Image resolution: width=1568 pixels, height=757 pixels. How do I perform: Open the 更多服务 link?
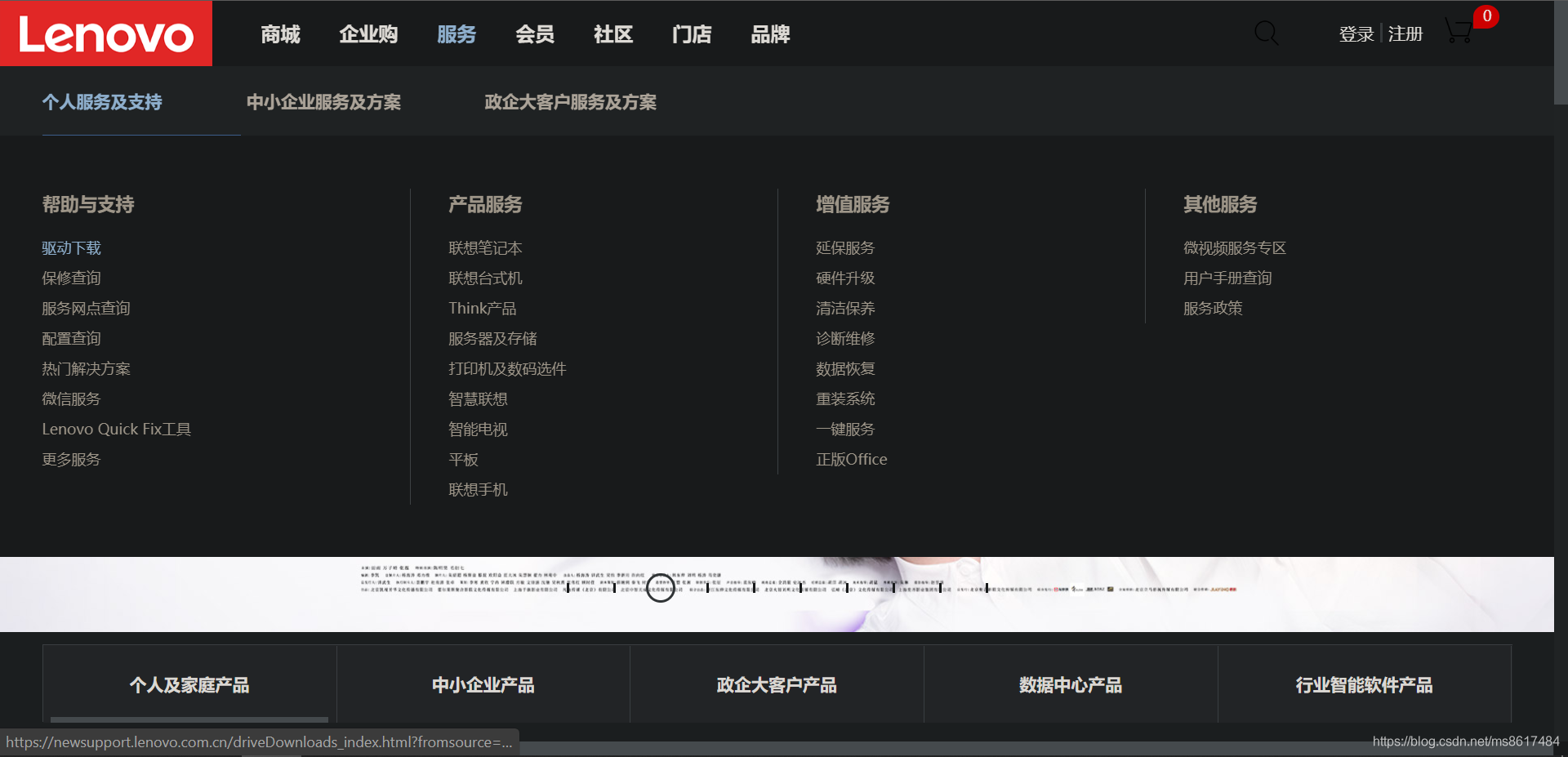click(72, 460)
